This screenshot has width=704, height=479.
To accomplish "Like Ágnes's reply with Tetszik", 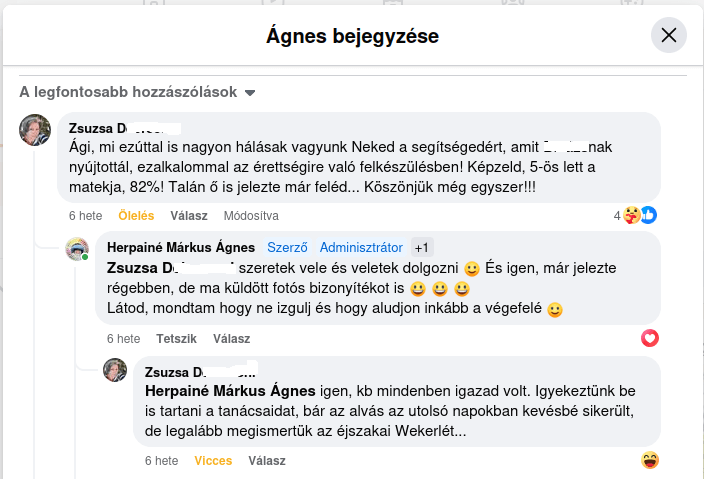I will (x=176, y=338).
